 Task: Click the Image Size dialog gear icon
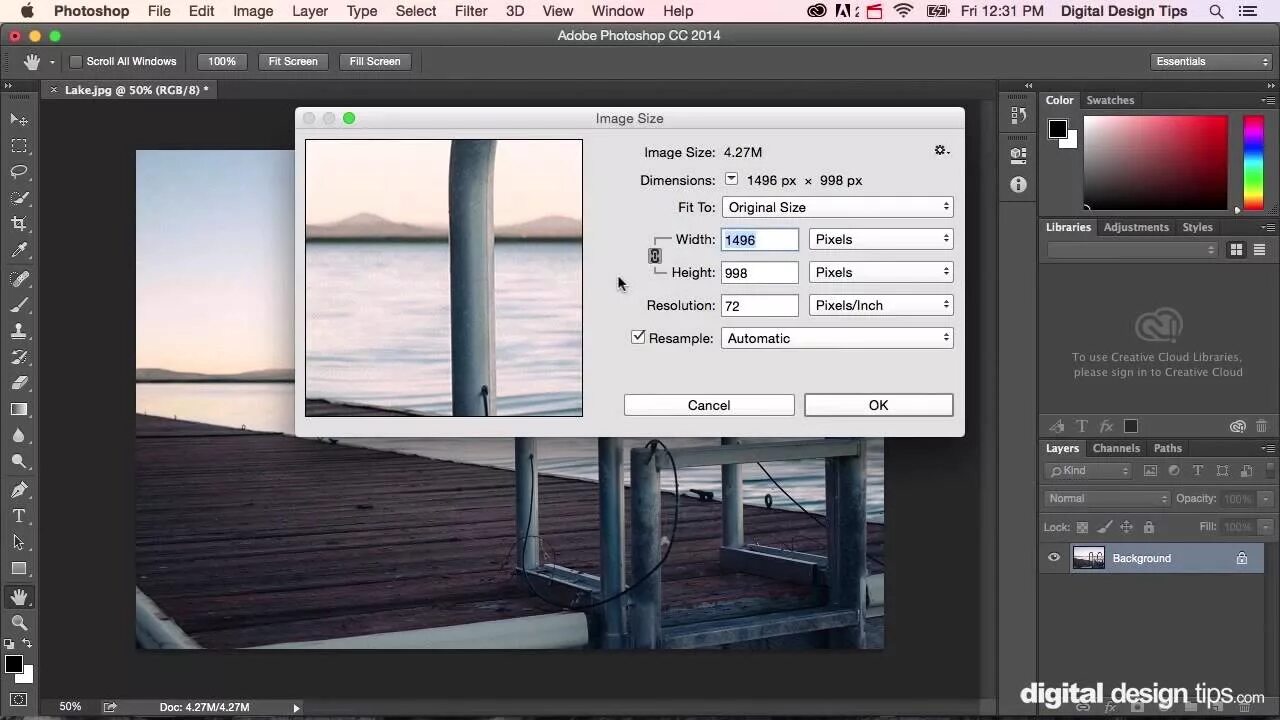click(941, 151)
